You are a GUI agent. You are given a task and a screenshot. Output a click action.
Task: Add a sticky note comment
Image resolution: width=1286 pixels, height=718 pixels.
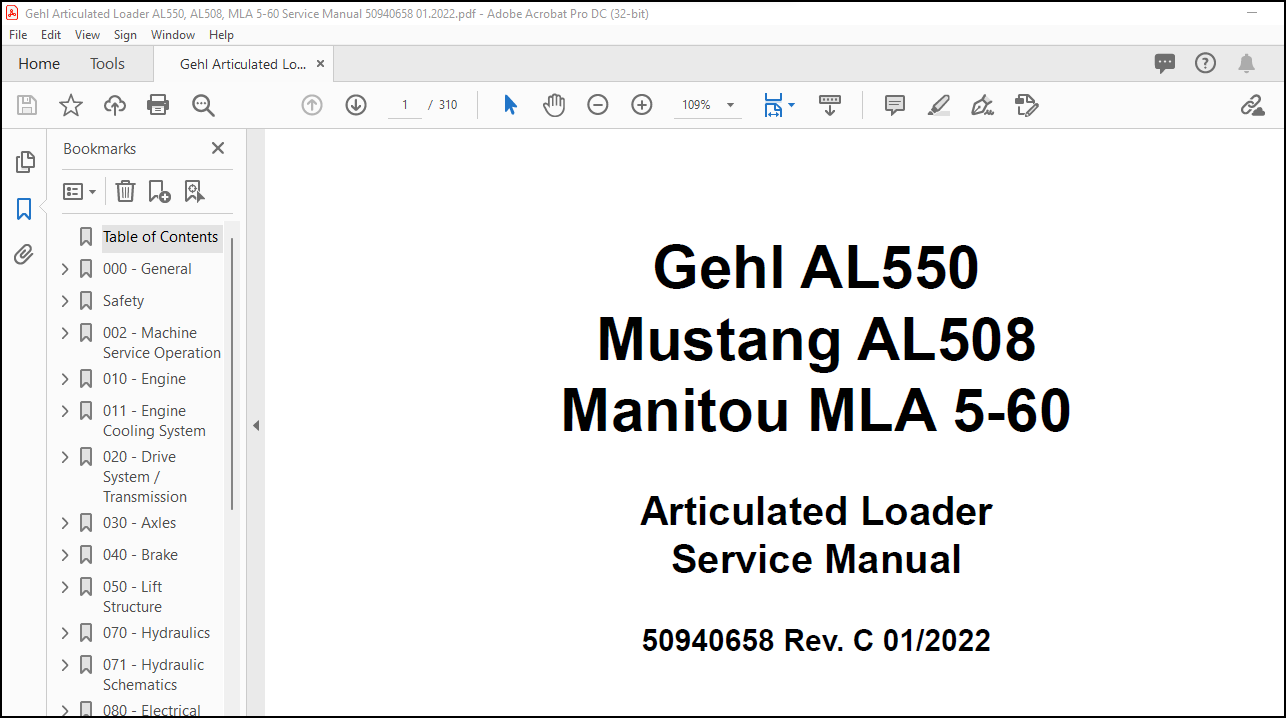(x=895, y=105)
